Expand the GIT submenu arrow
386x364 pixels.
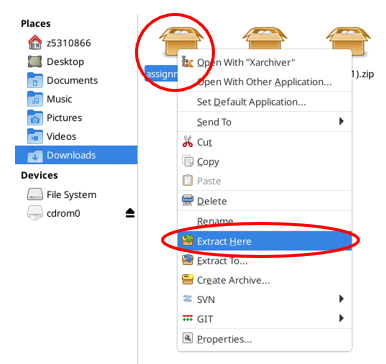click(x=341, y=318)
